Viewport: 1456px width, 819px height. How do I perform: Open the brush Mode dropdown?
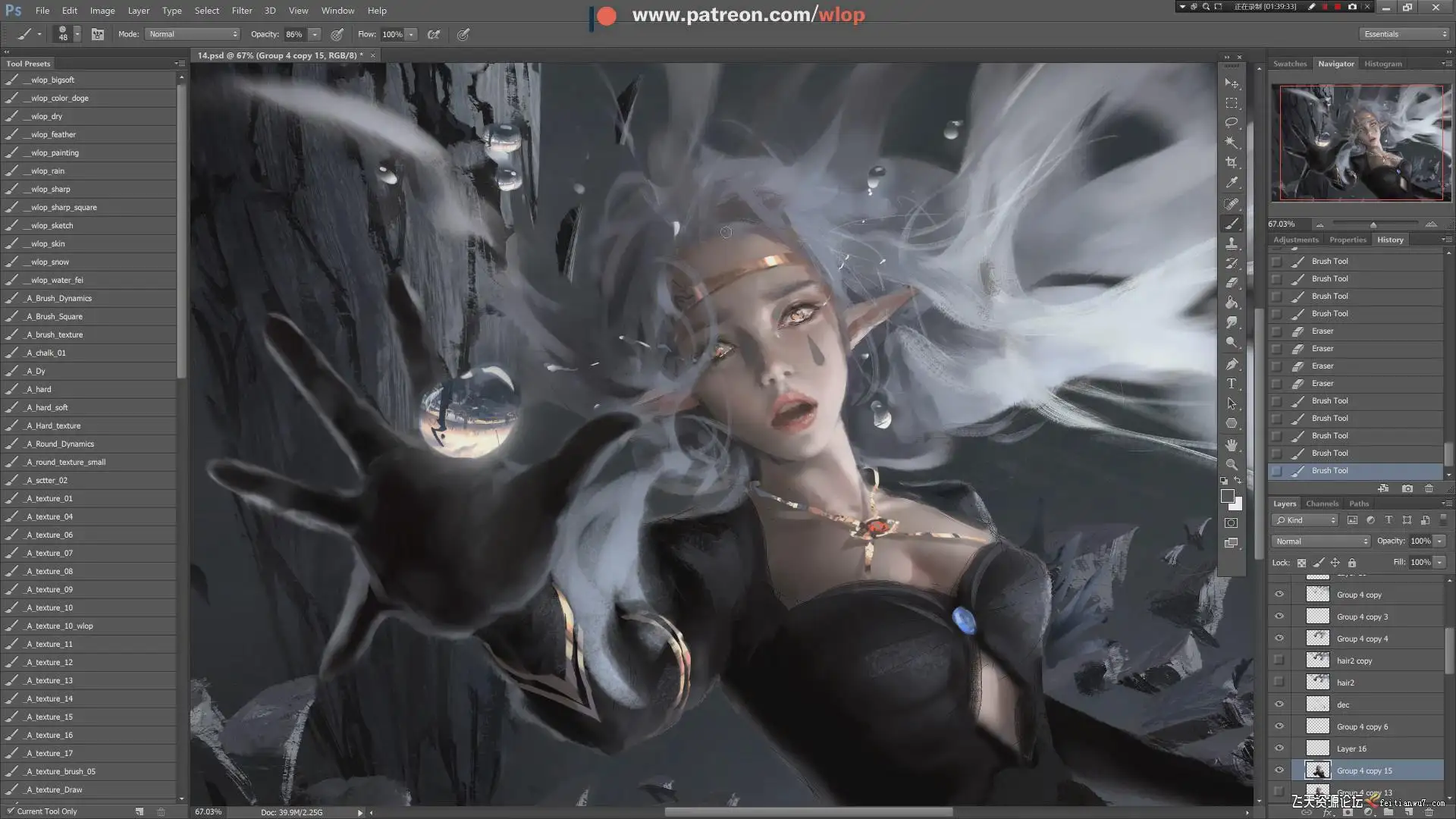click(192, 34)
